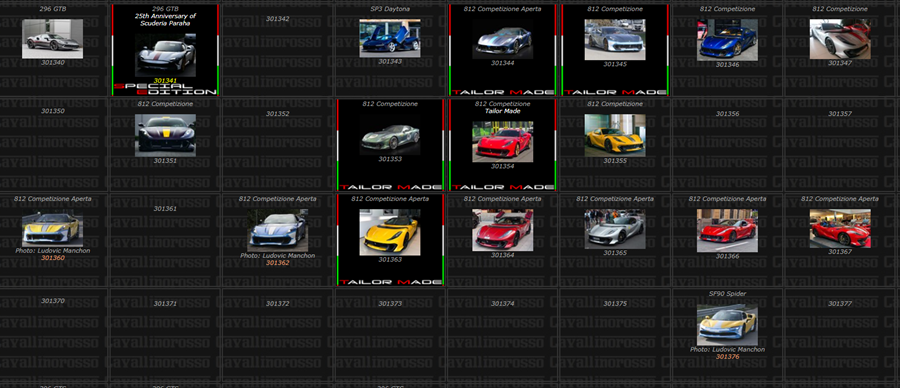Select the white 812 Competizione thumbnail 301347
The height and width of the screenshot is (388, 900).
(840, 39)
